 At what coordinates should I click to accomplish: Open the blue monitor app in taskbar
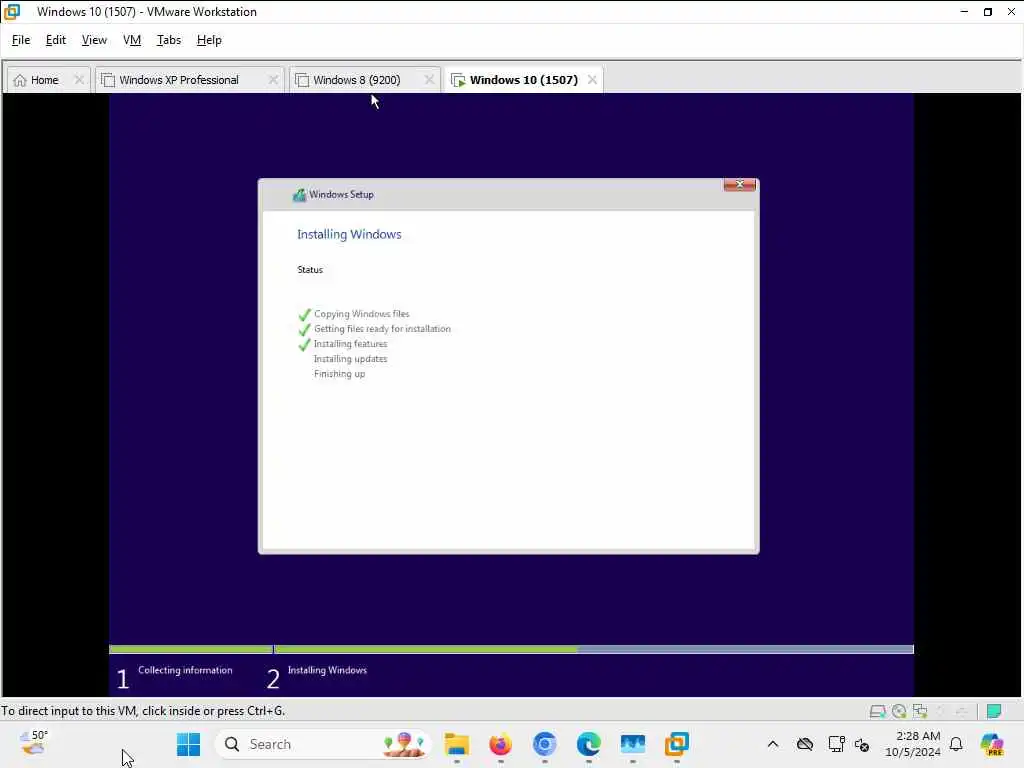[633, 744]
